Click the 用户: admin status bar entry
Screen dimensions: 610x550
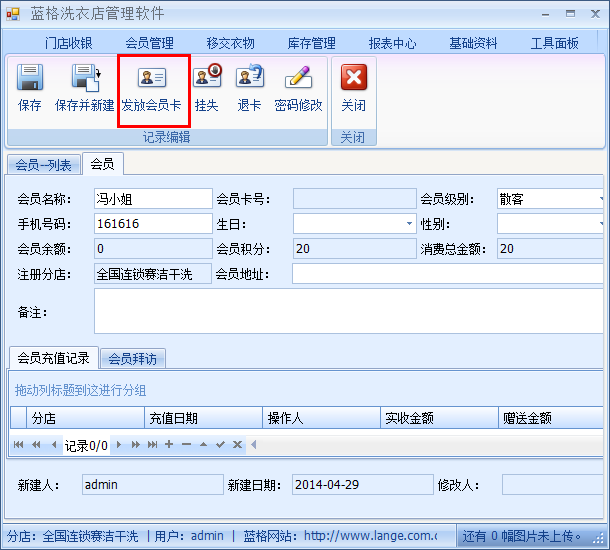pyautogui.click(x=189, y=536)
